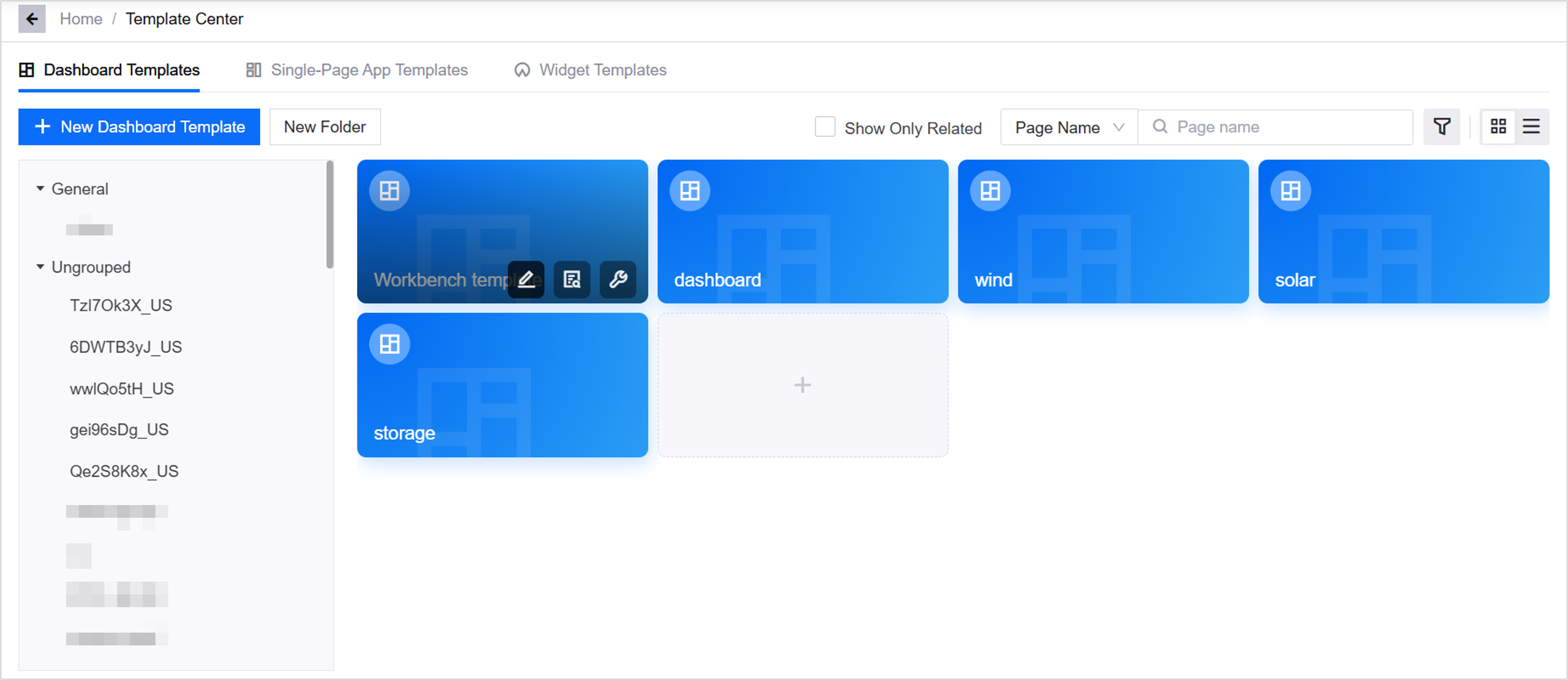
Task: Click the back arrow icon
Action: [x=32, y=19]
